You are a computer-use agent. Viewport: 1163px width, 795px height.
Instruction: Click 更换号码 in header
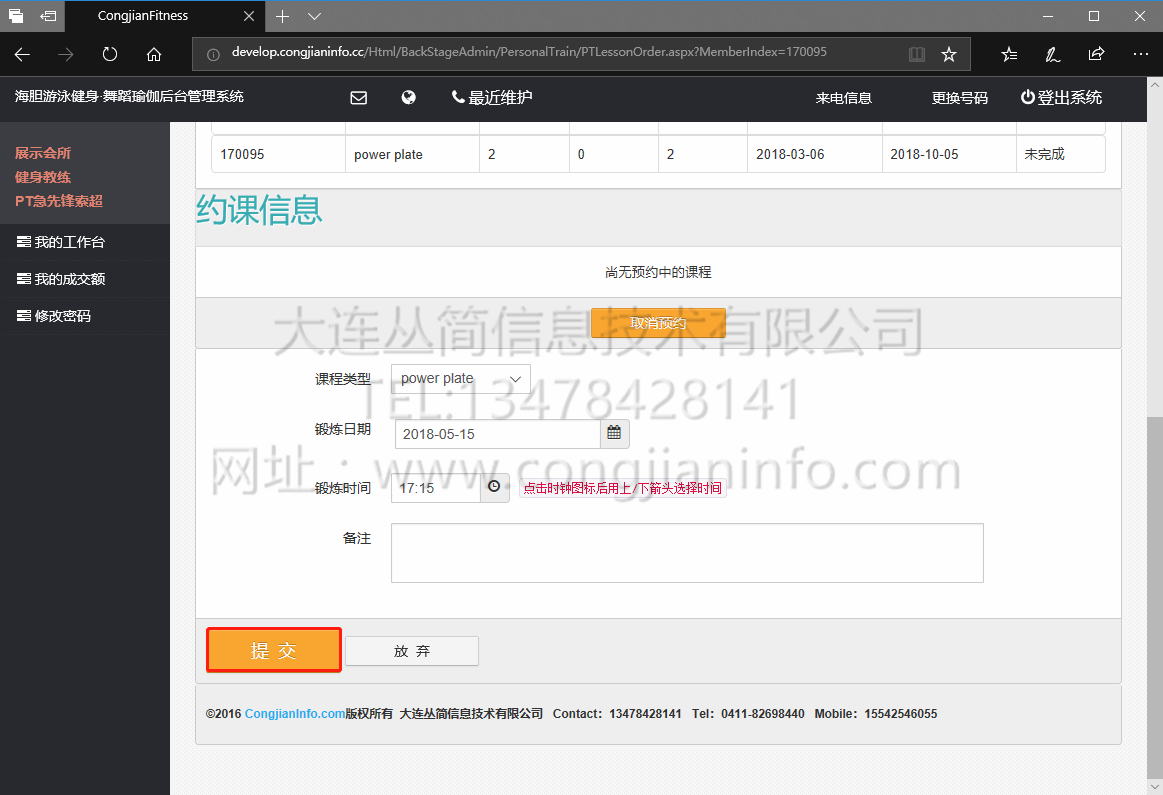960,98
